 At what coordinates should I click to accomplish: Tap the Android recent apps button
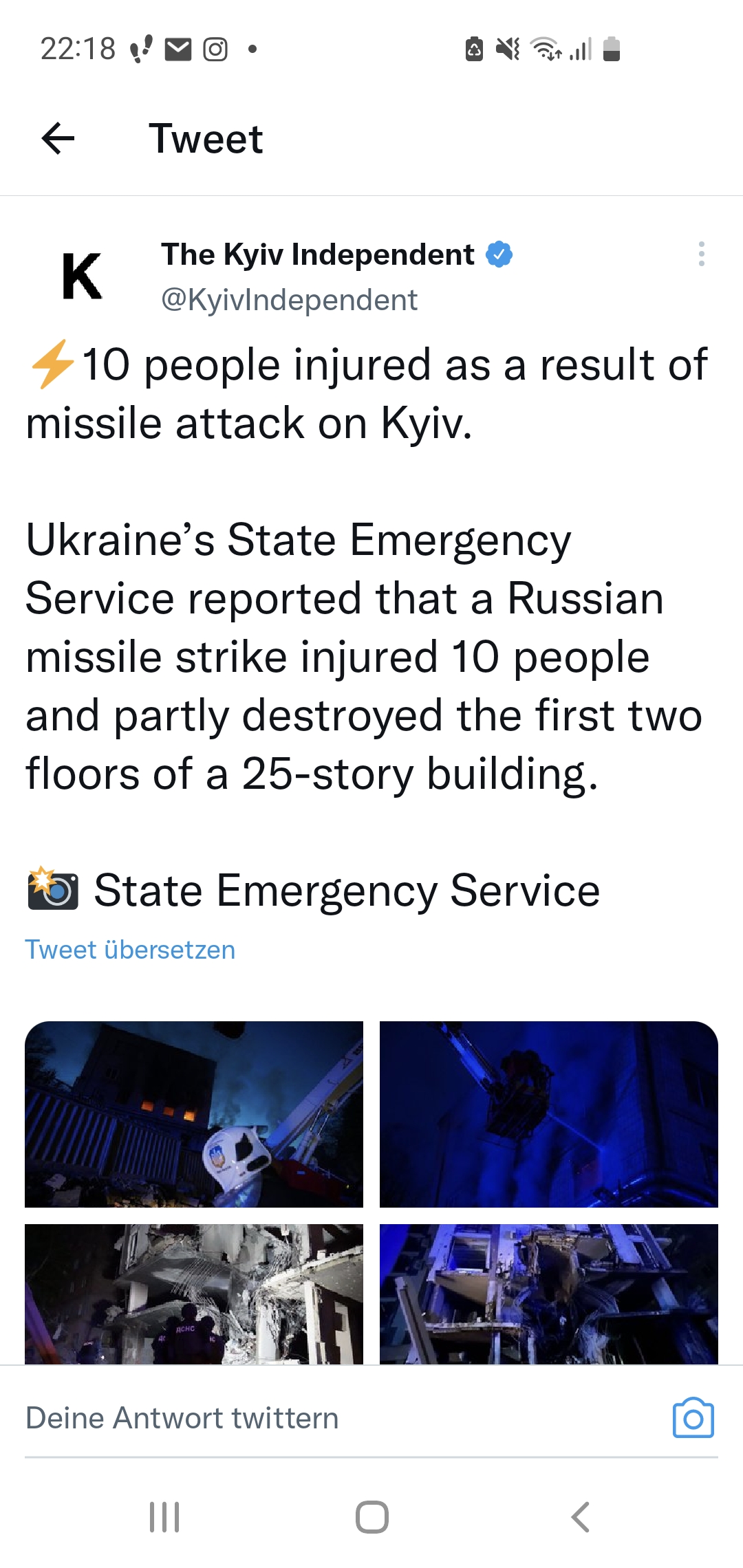(164, 1516)
